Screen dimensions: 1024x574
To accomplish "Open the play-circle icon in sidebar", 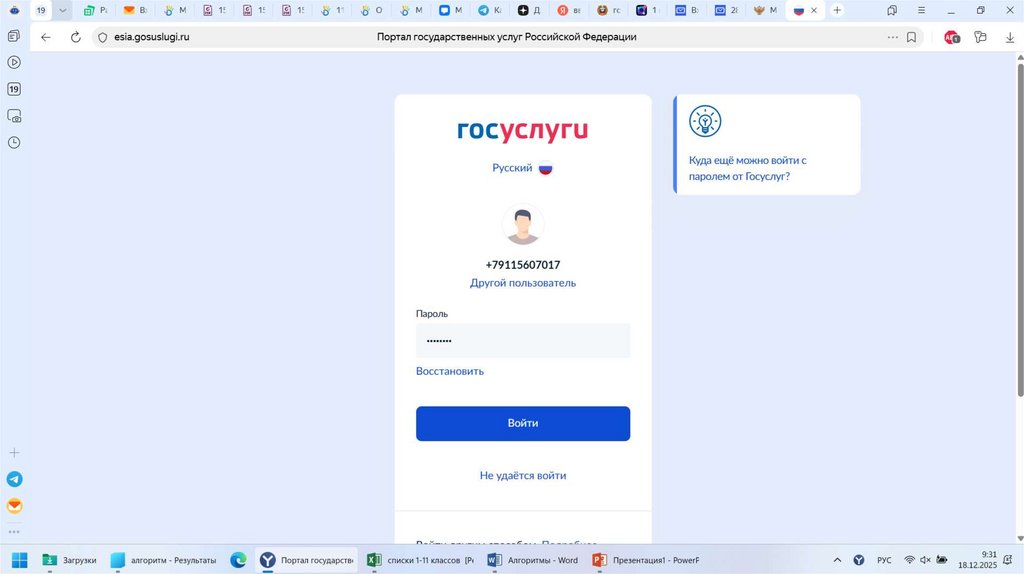I will (14, 63).
